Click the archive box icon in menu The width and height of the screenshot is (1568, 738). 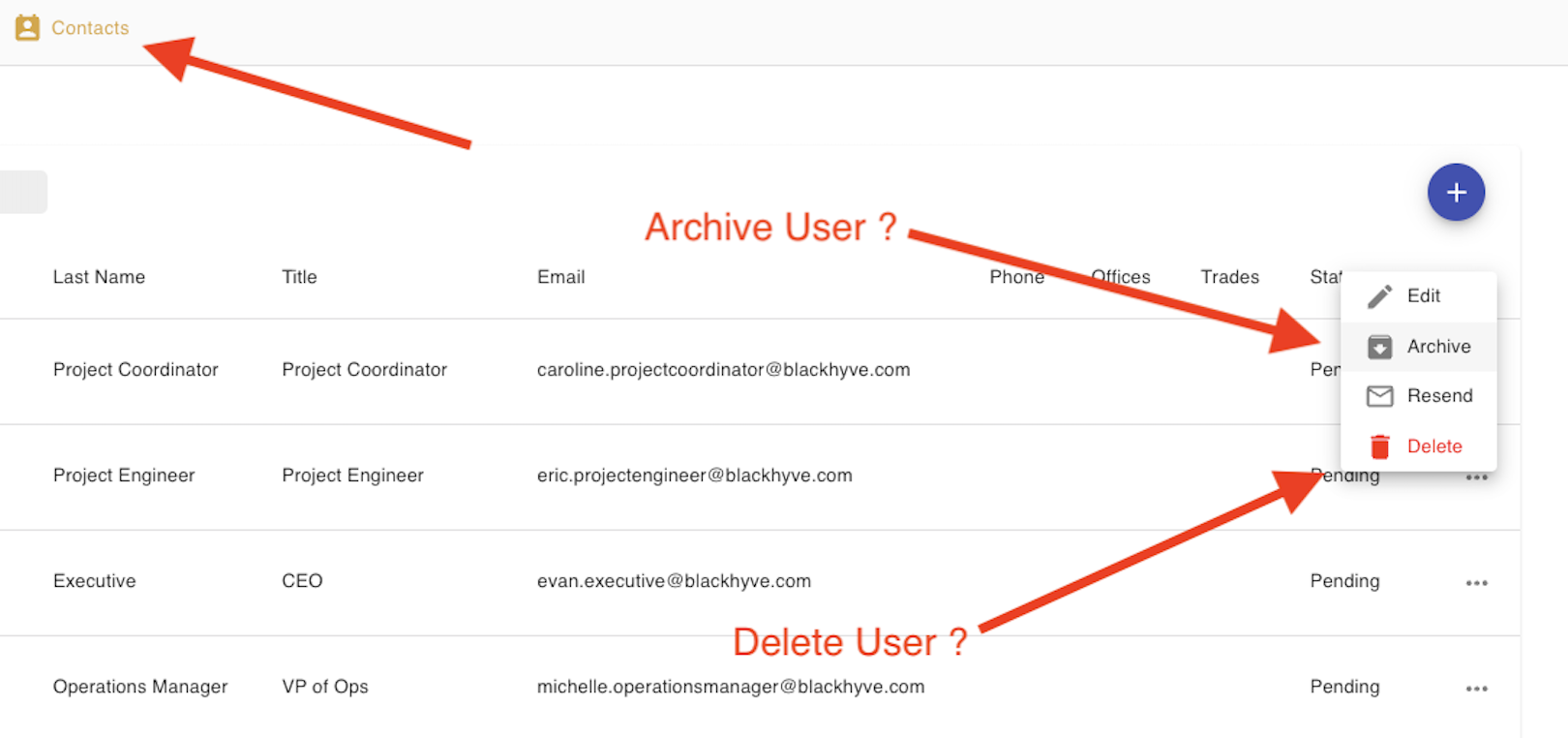tap(1379, 347)
